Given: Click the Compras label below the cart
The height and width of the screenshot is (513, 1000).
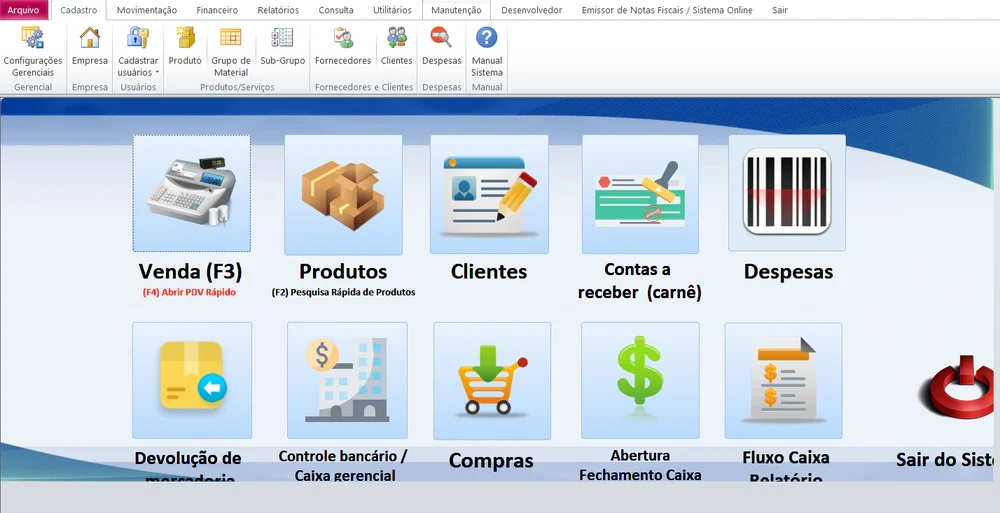Looking at the screenshot, I should point(491,460).
